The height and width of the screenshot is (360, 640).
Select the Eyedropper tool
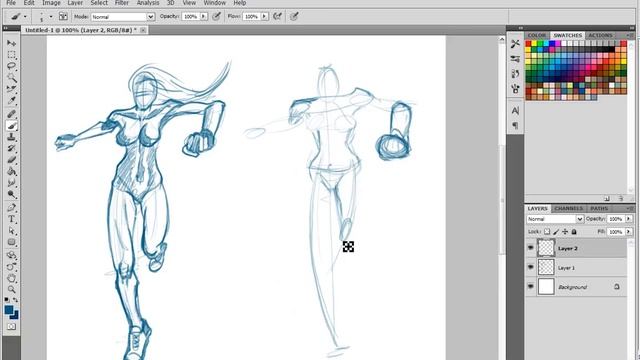pos(11,100)
